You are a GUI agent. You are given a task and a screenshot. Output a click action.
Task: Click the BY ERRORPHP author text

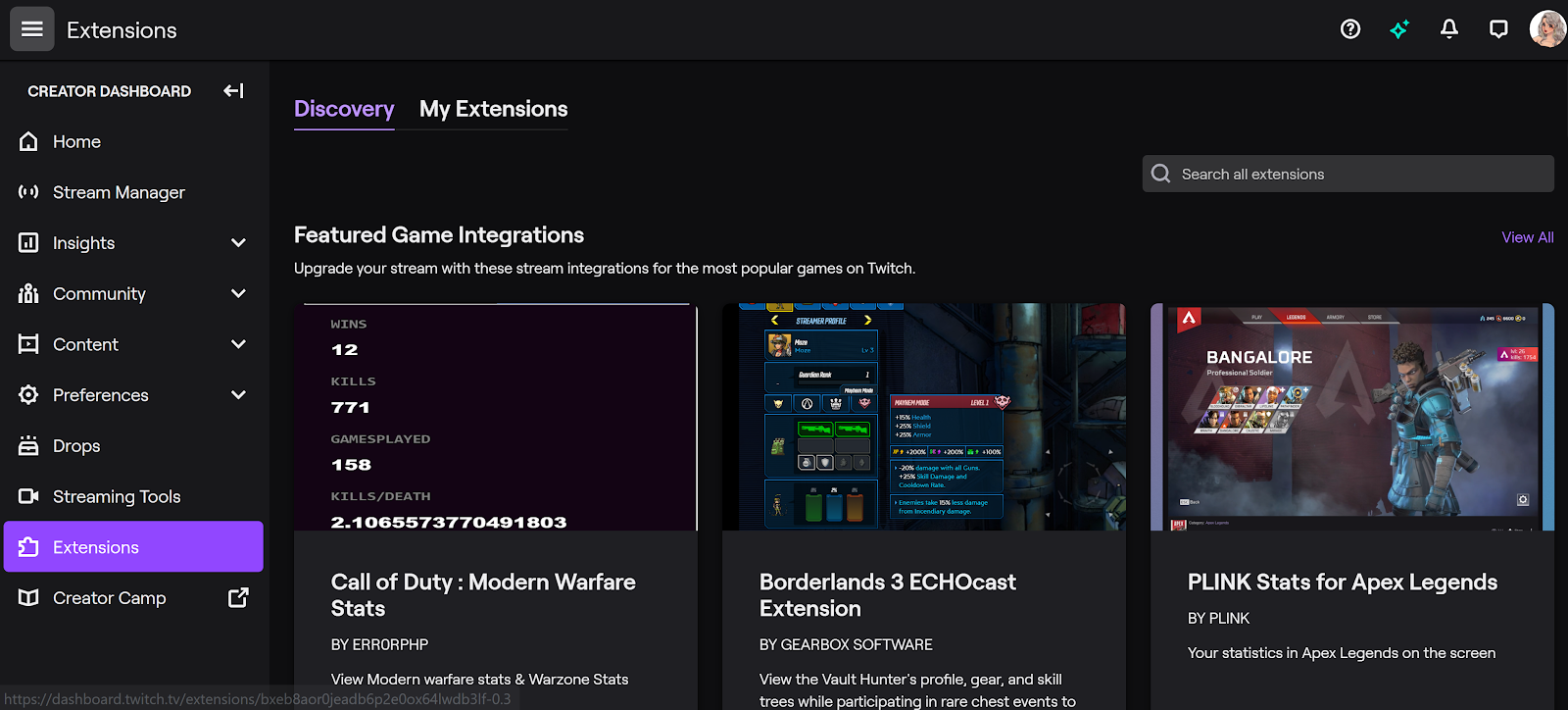pyautogui.click(x=379, y=644)
